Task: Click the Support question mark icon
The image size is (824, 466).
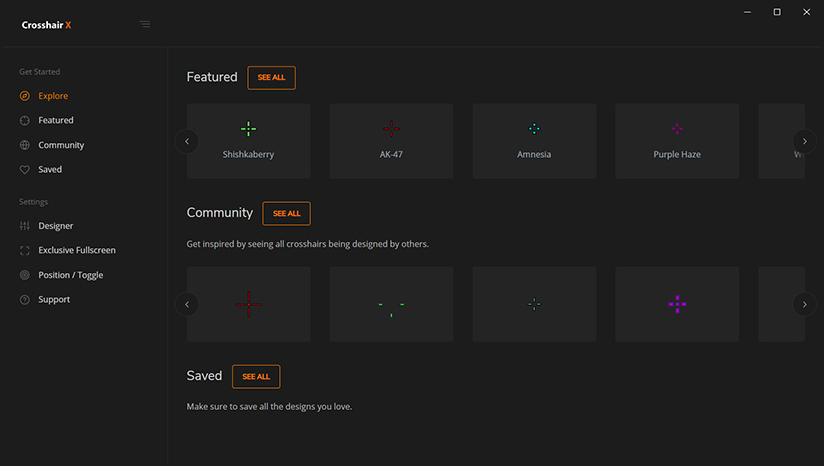Action: [x=25, y=300]
